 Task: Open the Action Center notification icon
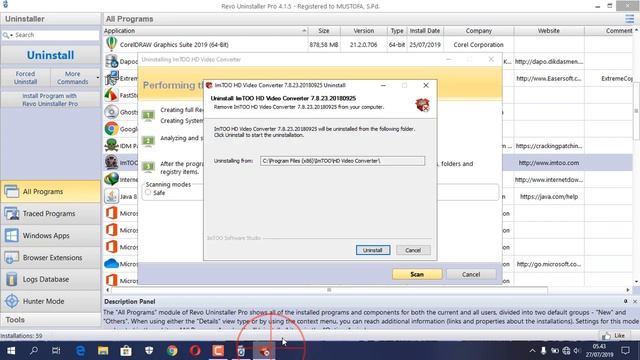pyautogui.click(x=625, y=351)
